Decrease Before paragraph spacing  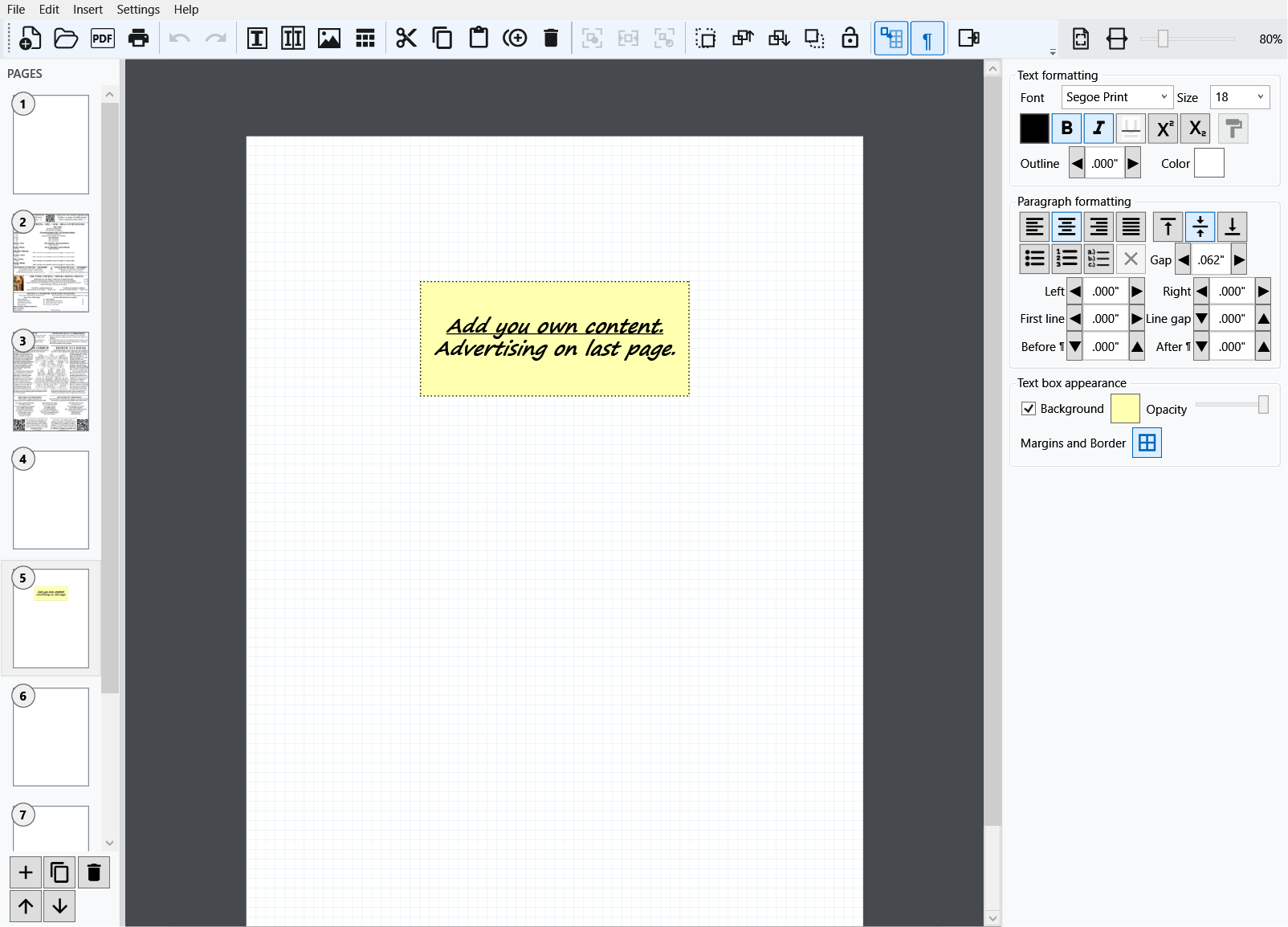pos(1075,347)
